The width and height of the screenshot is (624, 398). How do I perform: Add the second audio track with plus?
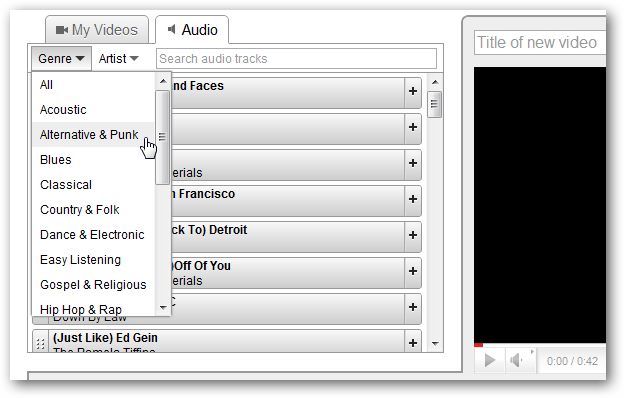(413, 127)
